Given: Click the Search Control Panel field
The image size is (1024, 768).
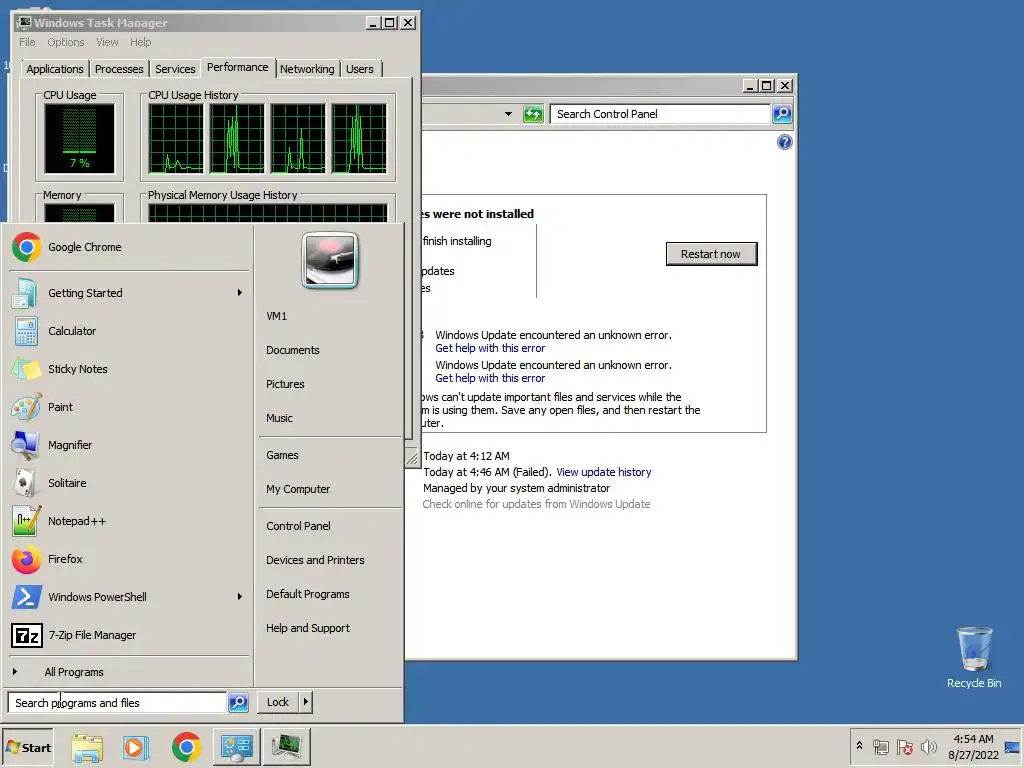Looking at the screenshot, I should click(x=660, y=114).
